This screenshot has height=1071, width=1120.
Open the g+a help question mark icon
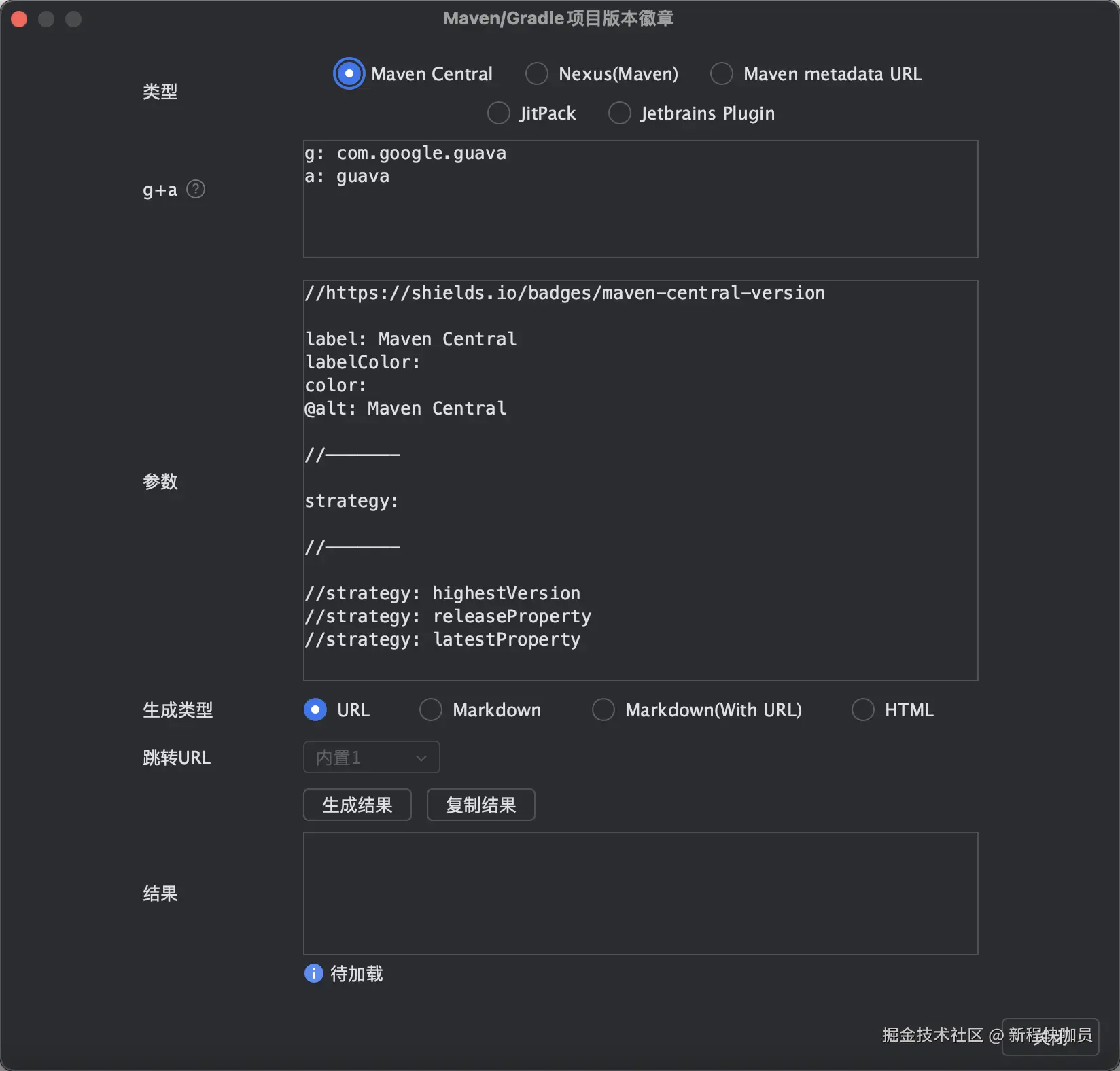[196, 190]
